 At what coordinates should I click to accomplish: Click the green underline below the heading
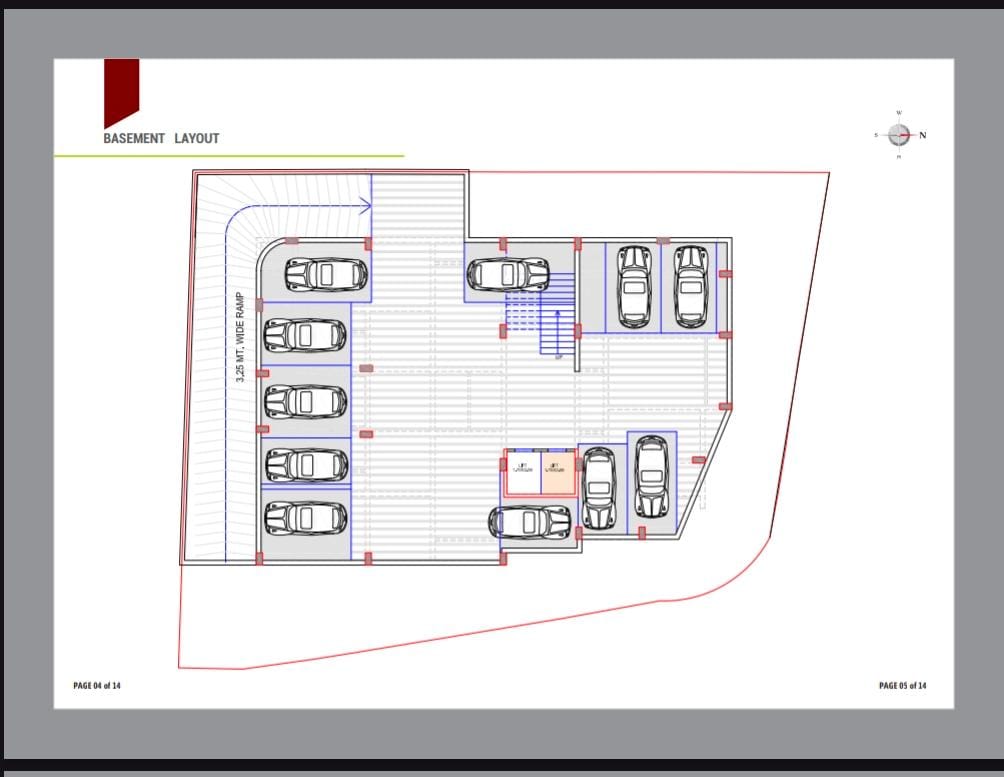[x=229, y=155]
